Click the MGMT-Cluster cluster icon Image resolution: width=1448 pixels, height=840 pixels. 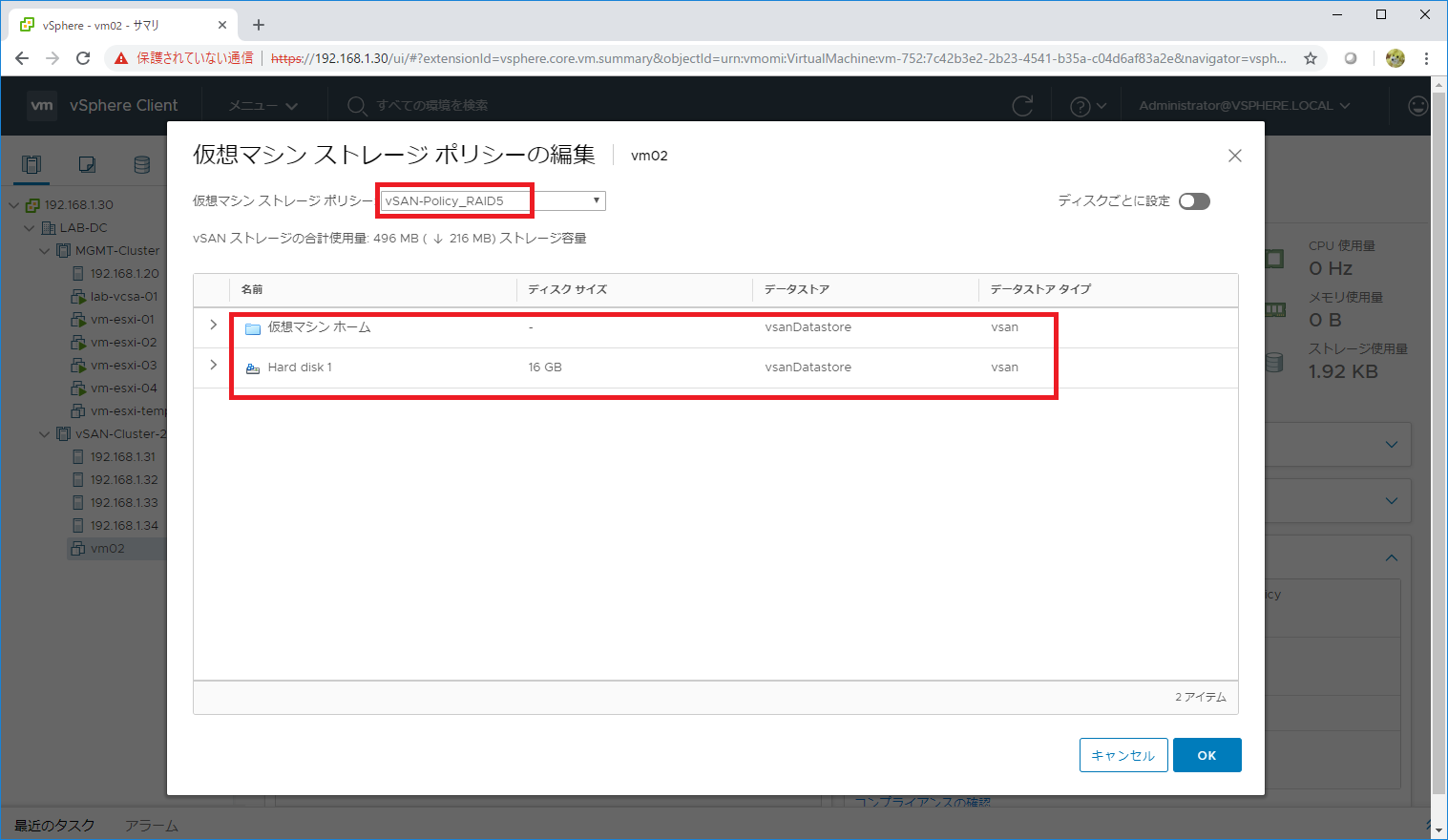(x=63, y=251)
